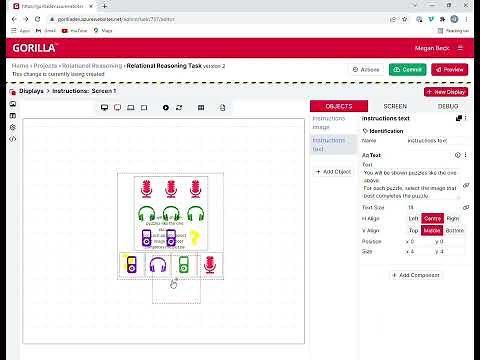
Task: Click the document icon at toolbar end
Action: (x=223, y=108)
